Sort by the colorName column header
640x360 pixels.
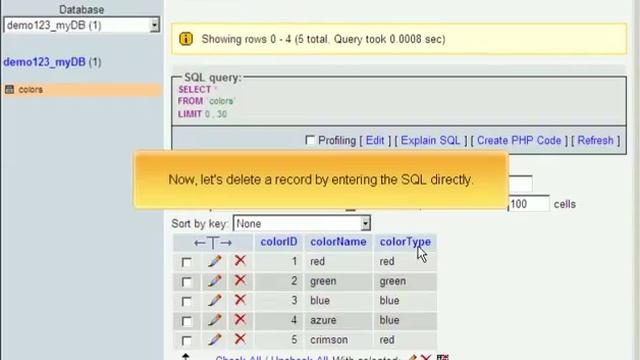(338, 242)
